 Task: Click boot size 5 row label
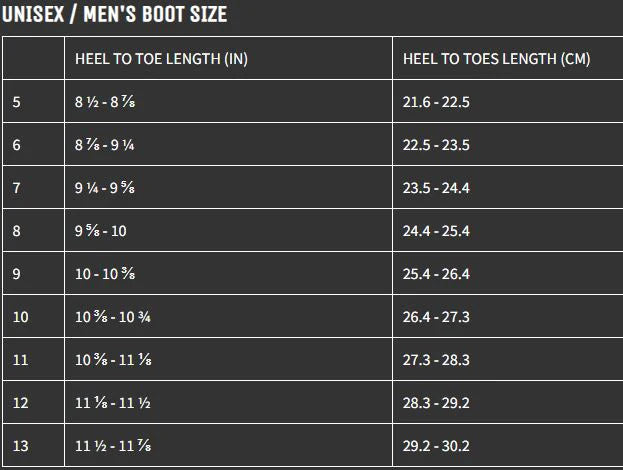pos(16,102)
